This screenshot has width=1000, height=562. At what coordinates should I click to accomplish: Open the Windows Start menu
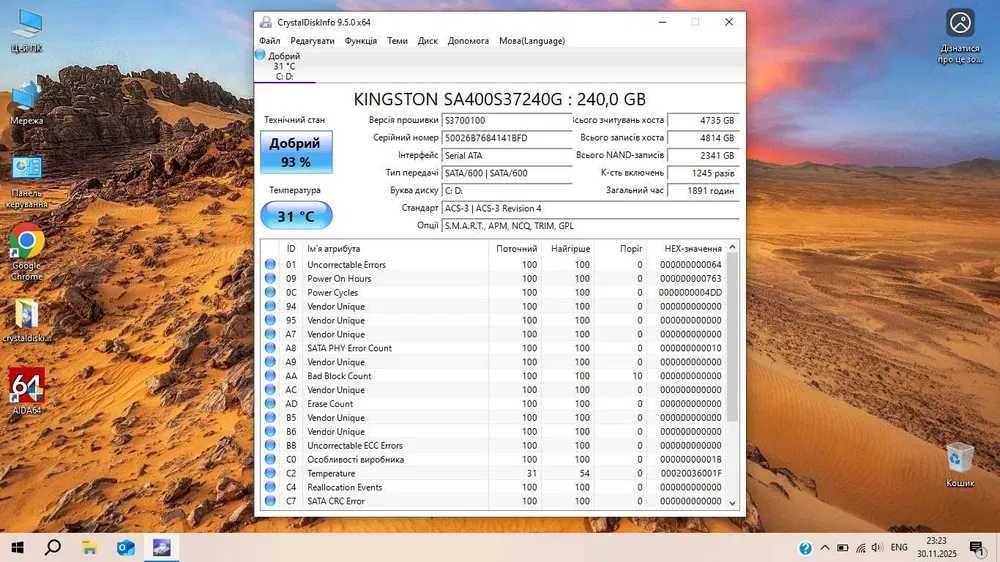coord(18,547)
